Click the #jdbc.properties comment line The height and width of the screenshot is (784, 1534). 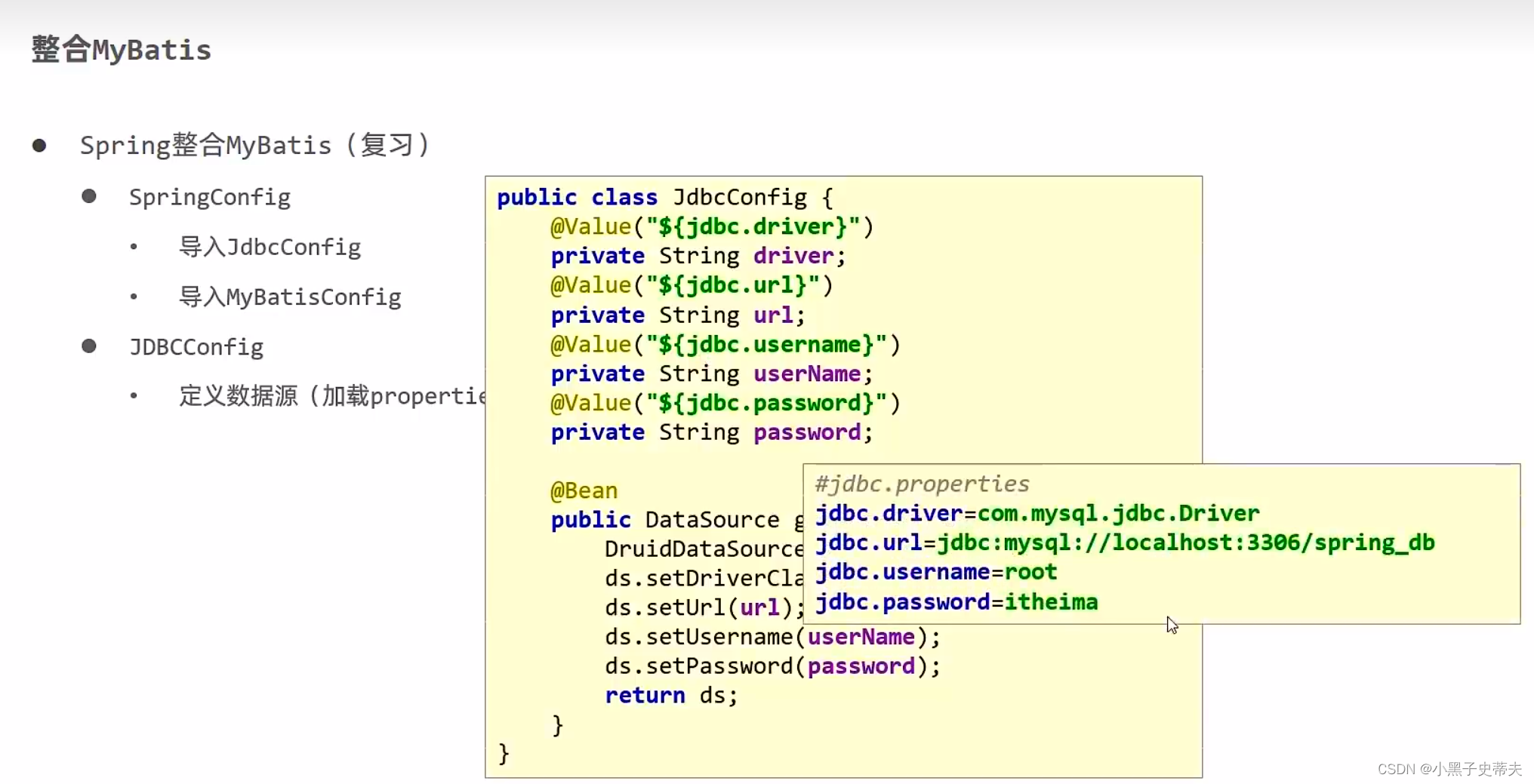(x=923, y=484)
